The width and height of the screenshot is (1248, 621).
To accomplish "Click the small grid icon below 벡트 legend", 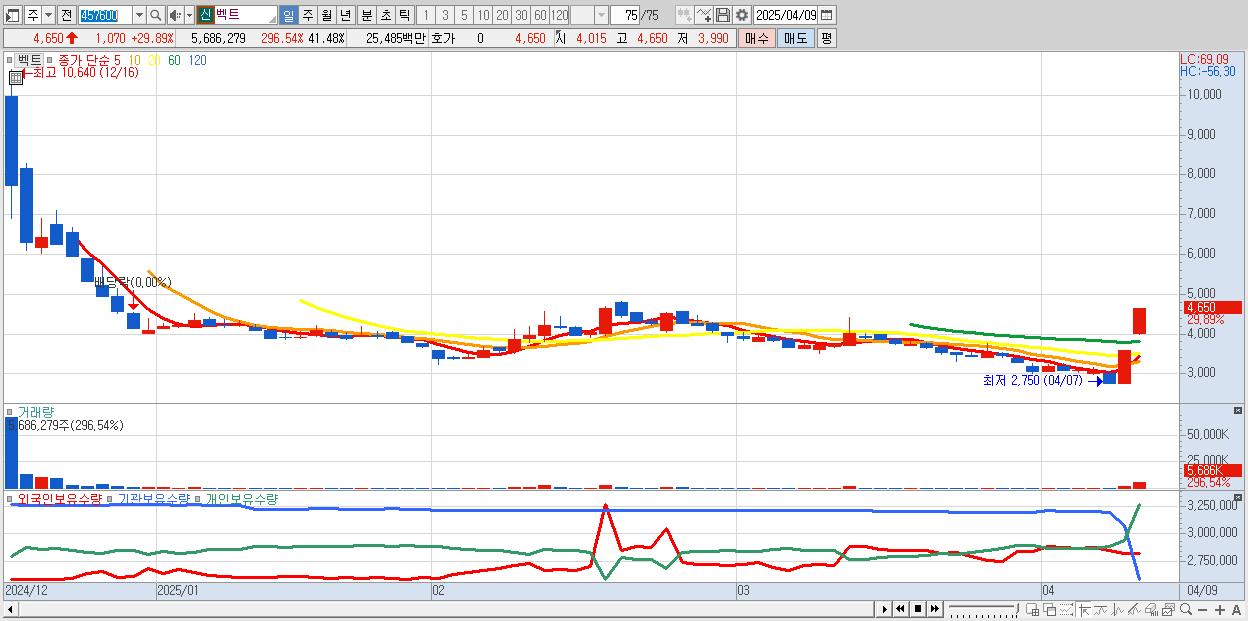I will point(15,77).
